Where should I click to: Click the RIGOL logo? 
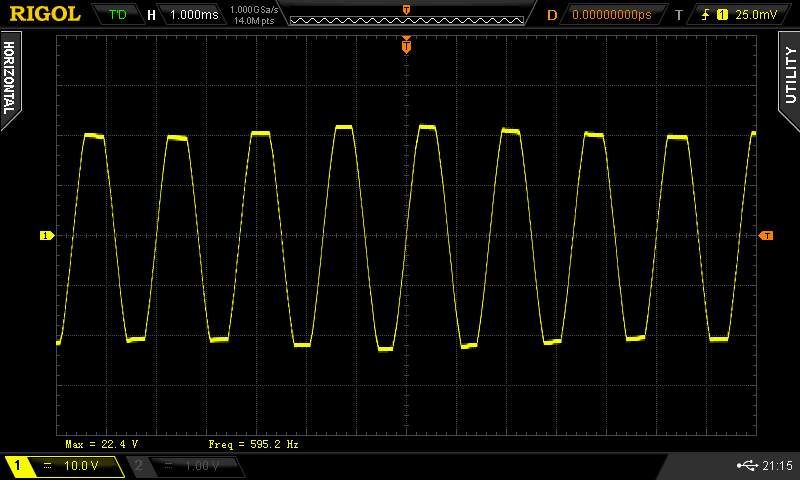point(45,14)
